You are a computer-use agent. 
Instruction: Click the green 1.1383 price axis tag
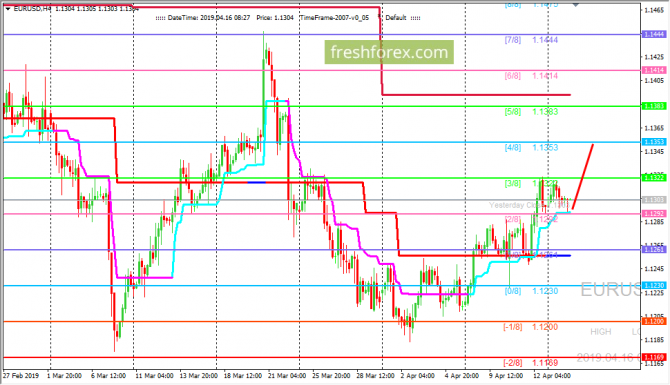pyautogui.click(x=654, y=106)
